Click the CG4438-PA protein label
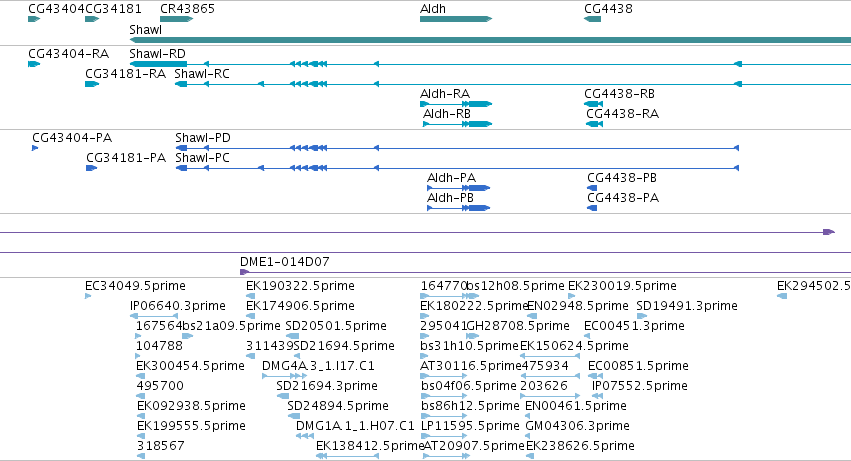Image resolution: width=851 pixels, height=461 pixels. (623, 198)
